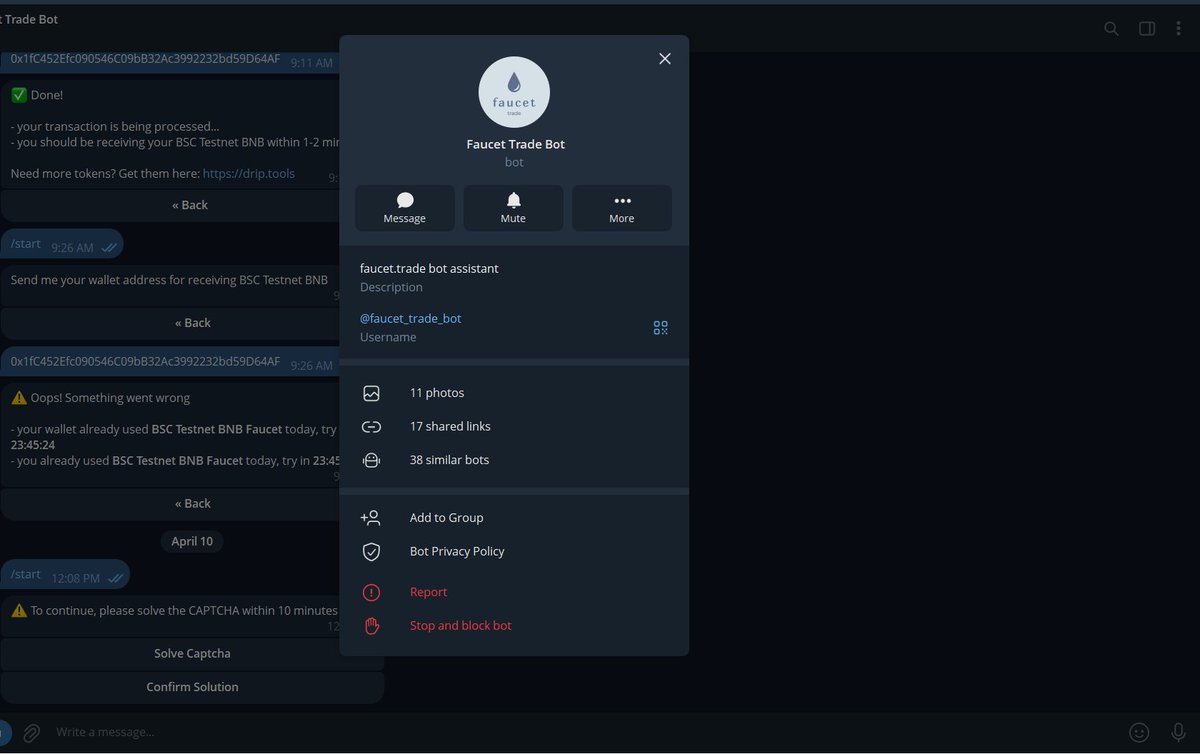The height and width of the screenshot is (754, 1200).
Task: View the 38 similar bots
Action: (514, 460)
